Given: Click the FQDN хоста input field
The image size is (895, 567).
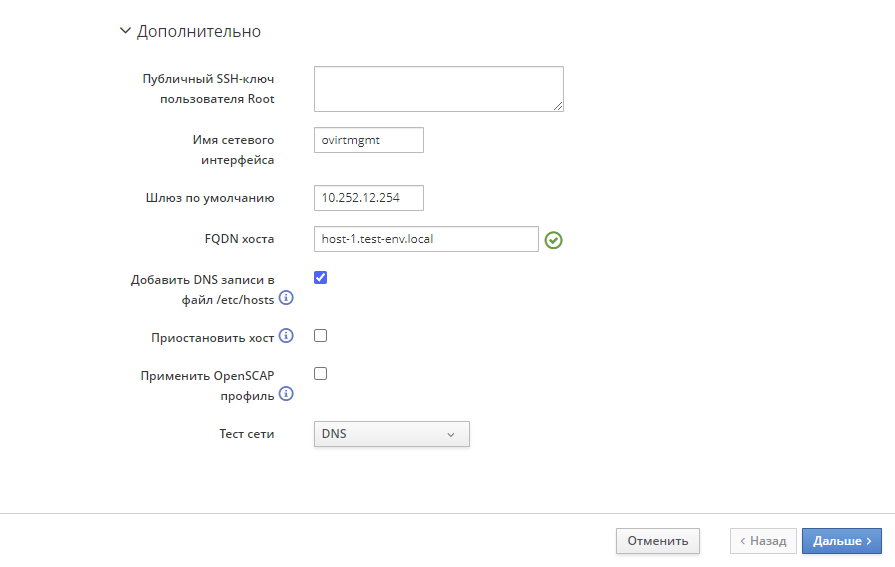Looking at the screenshot, I should (426, 239).
